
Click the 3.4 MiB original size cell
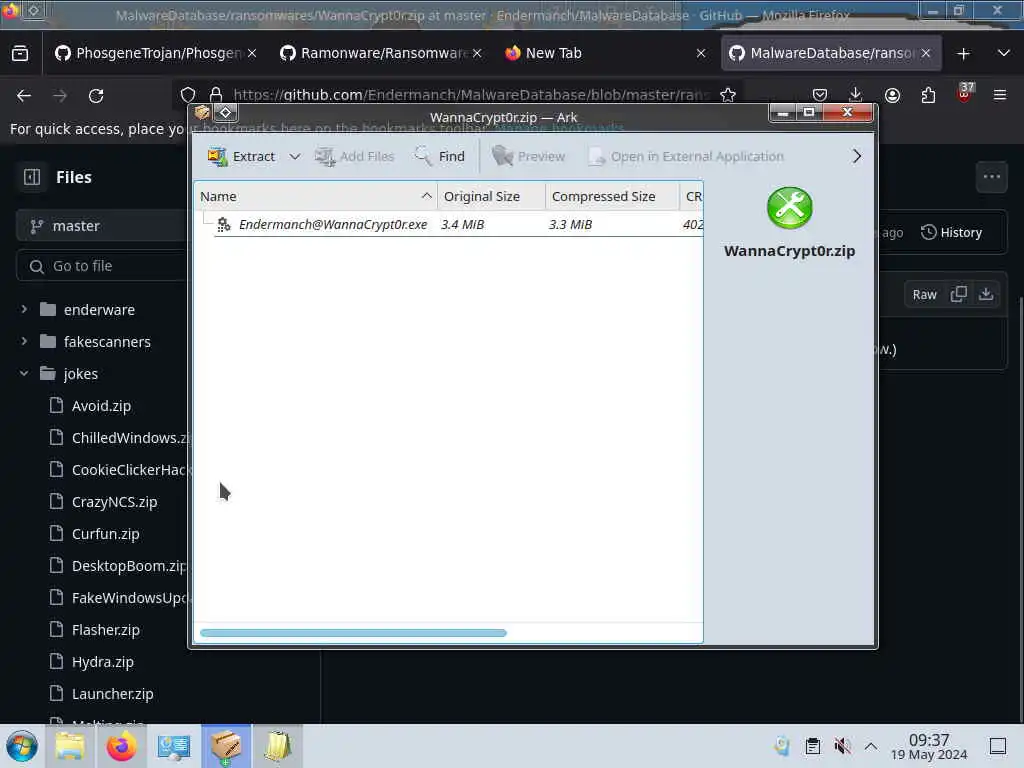coord(462,225)
